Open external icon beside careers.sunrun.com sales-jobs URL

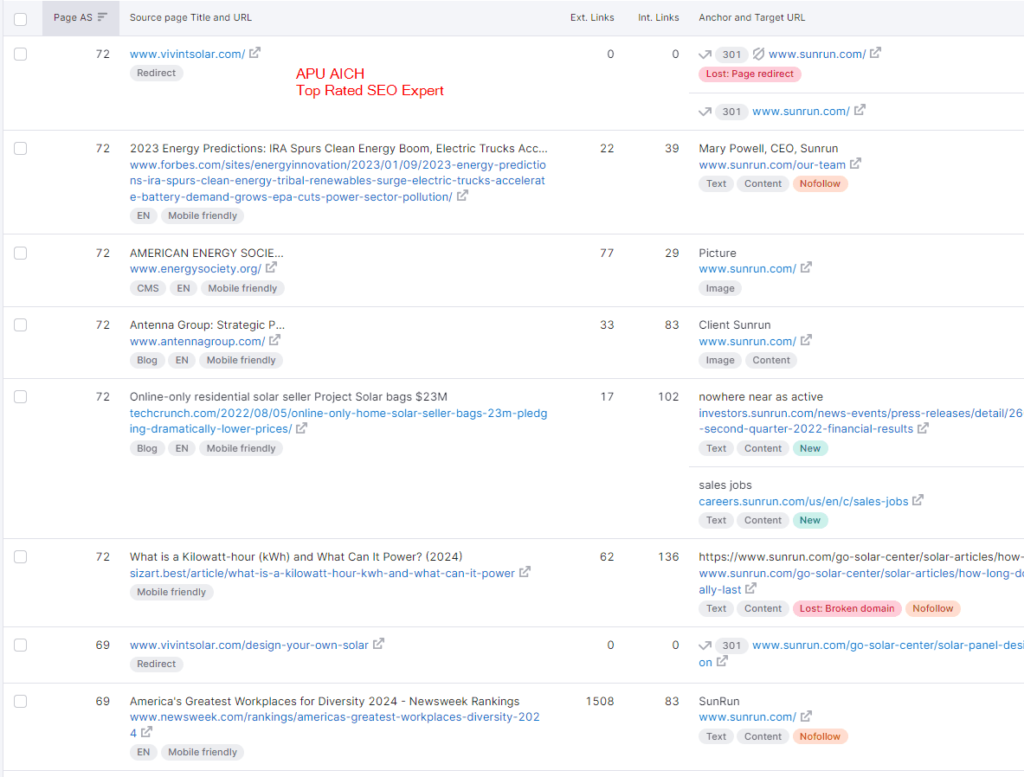(918, 500)
